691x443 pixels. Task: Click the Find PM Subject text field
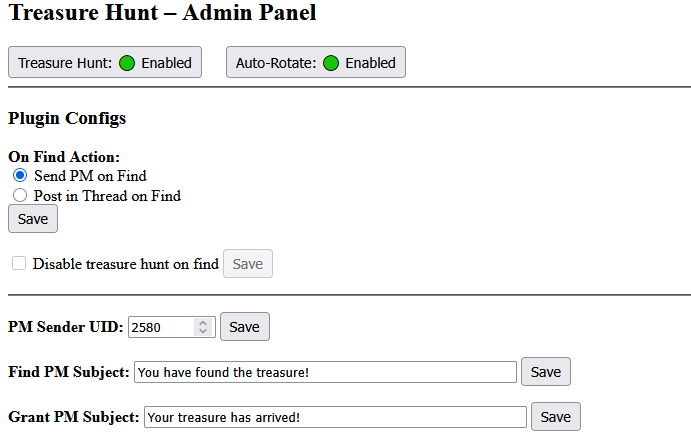(x=325, y=372)
